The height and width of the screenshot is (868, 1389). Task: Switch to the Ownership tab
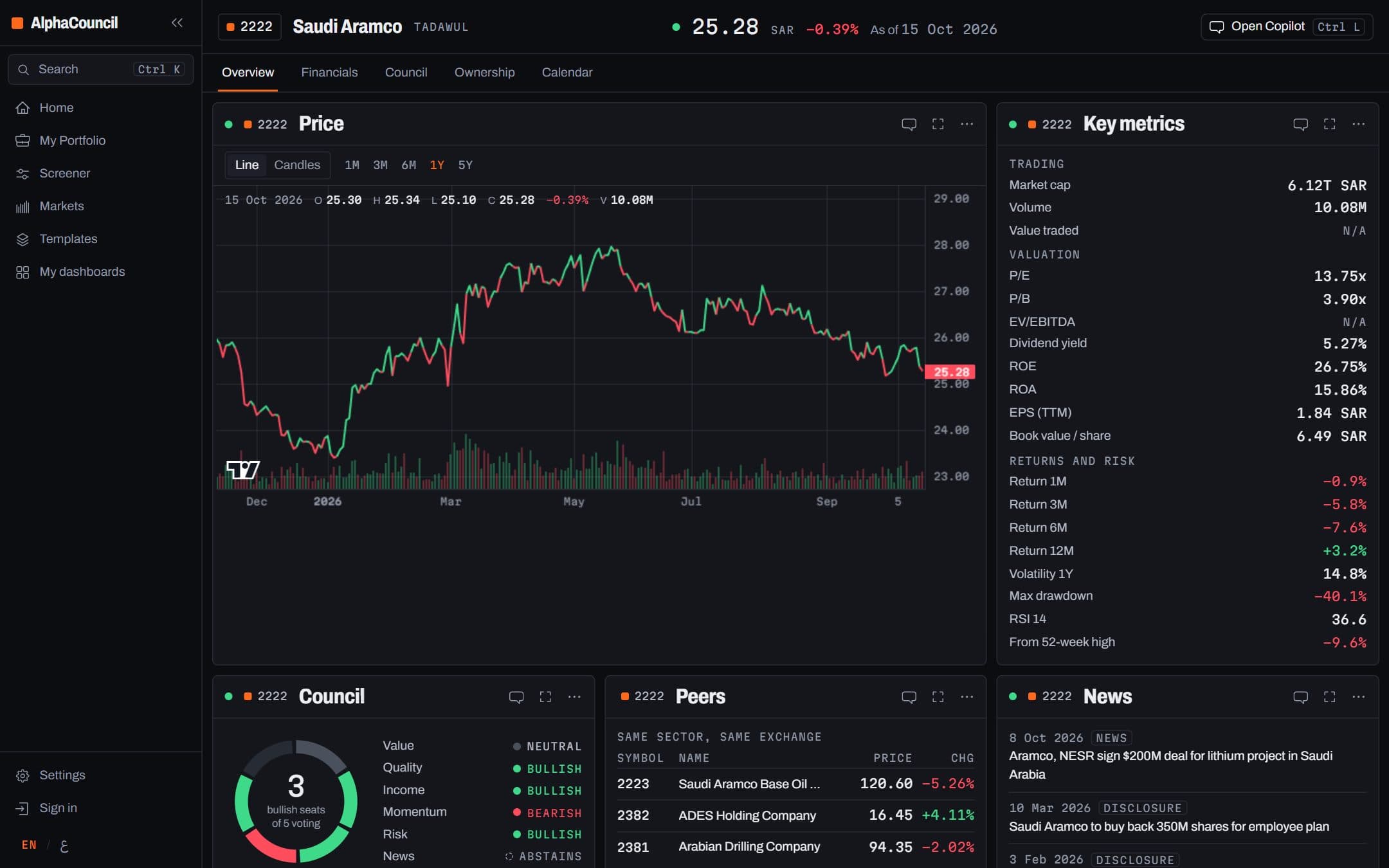tap(484, 73)
